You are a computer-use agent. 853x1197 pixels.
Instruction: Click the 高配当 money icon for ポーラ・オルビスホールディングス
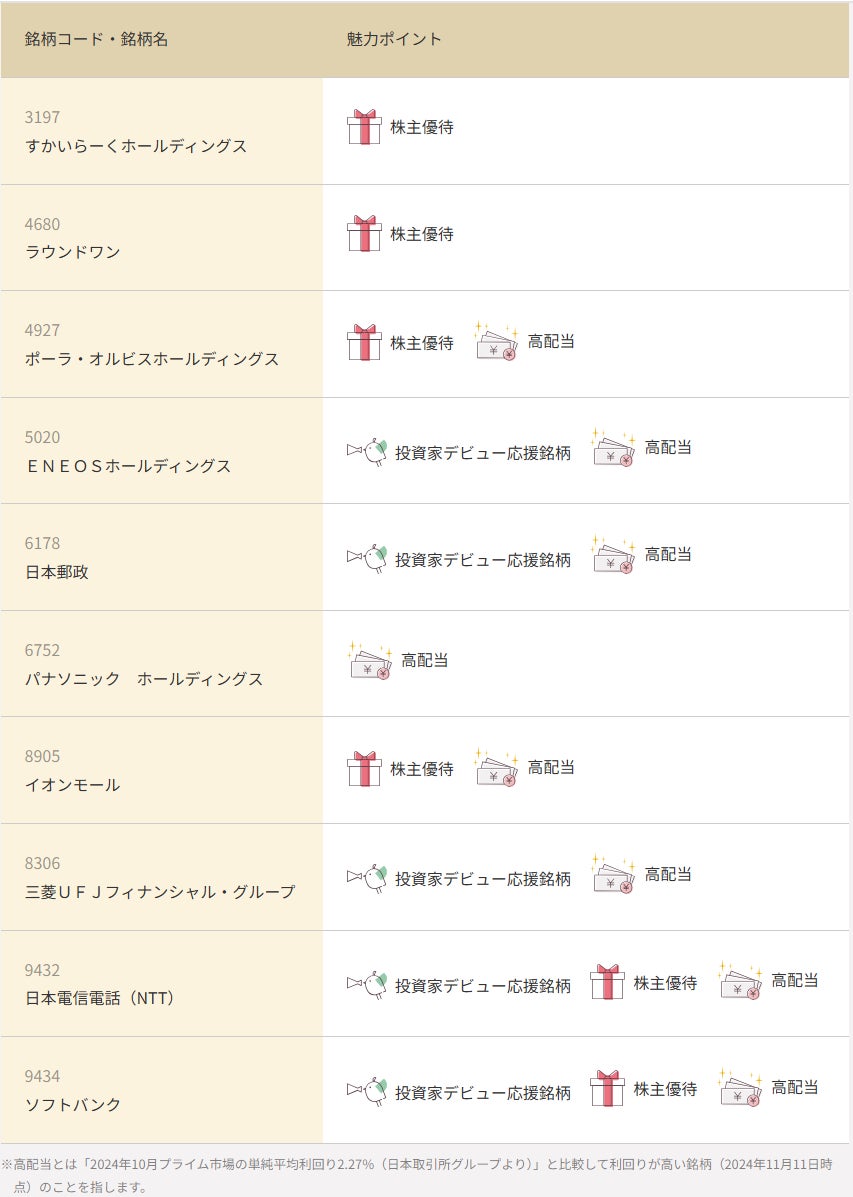pyautogui.click(x=496, y=340)
